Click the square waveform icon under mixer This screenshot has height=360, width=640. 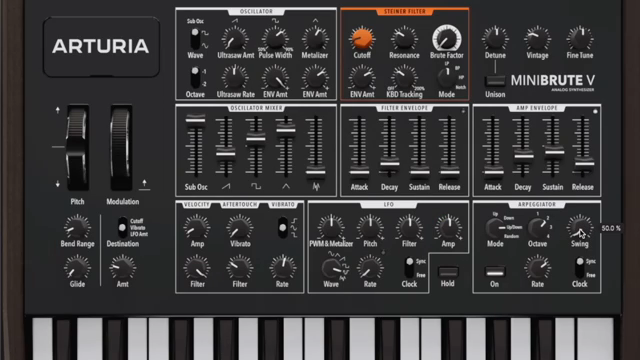tap(256, 187)
